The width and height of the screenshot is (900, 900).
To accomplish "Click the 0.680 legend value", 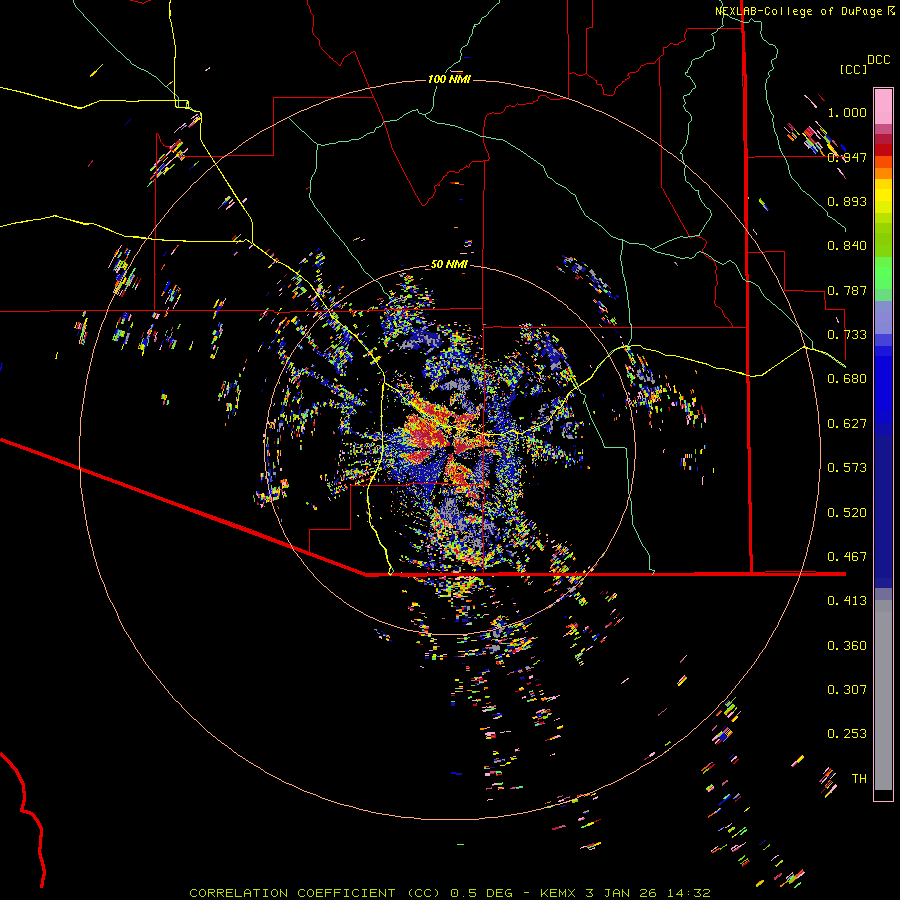I will tap(847, 379).
